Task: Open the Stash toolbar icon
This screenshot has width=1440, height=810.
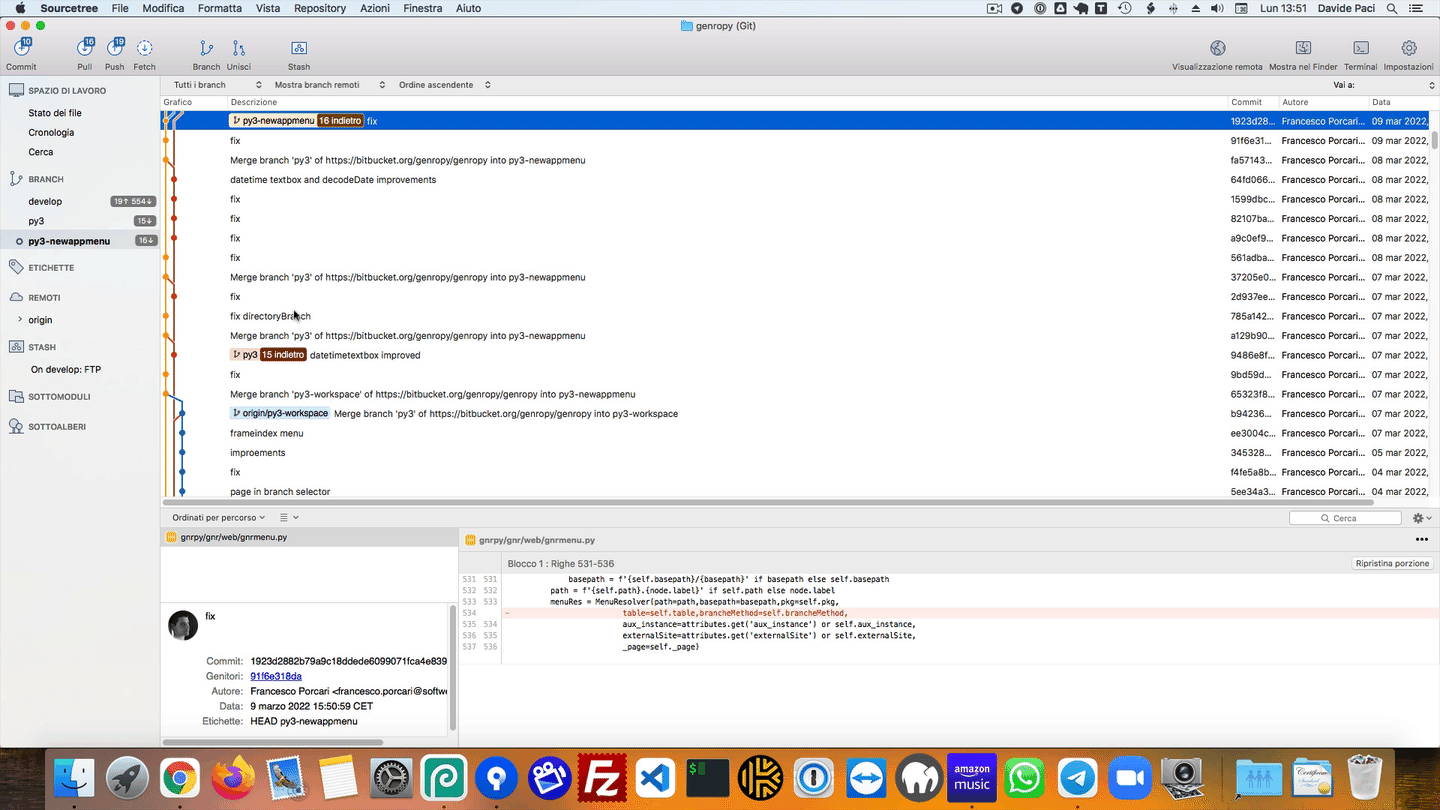Action: [x=299, y=48]
